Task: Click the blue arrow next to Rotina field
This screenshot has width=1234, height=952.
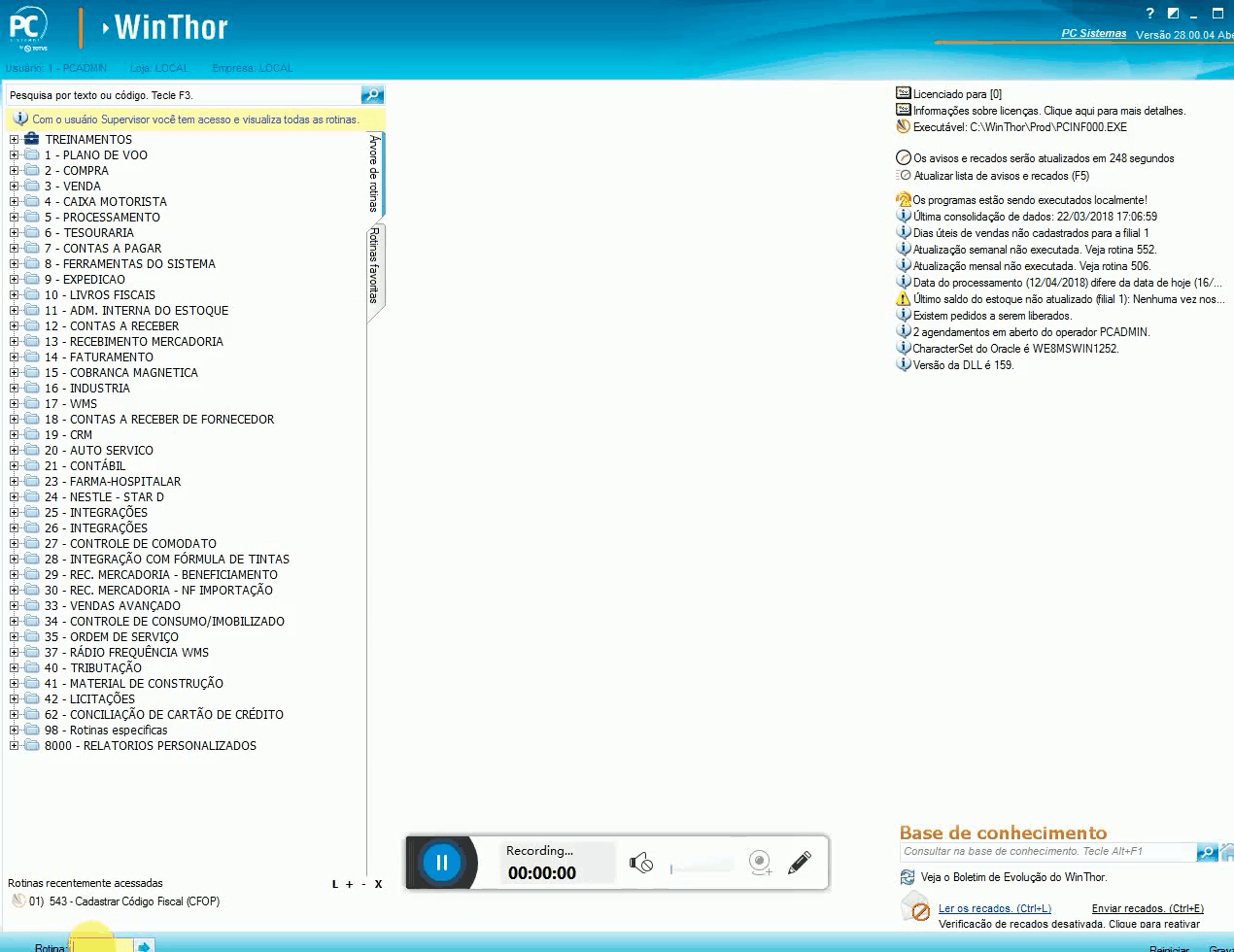Action: point(144,946)
